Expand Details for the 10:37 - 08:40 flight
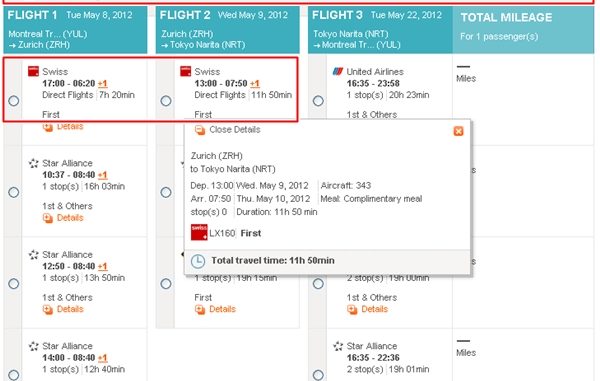 pos(70,218)
